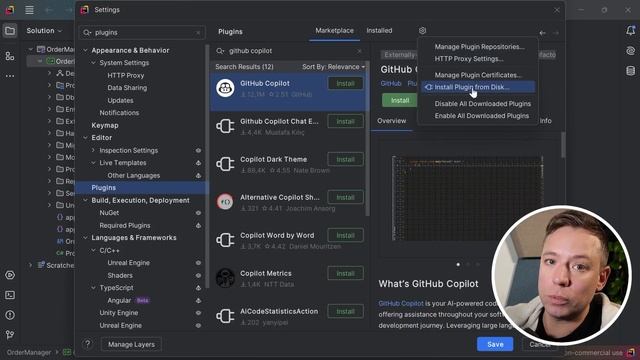The height and width of the screenshot is (360, 640).
Task: Choose Manage Plugin Certificates...
Action: (x=478, y=75)
